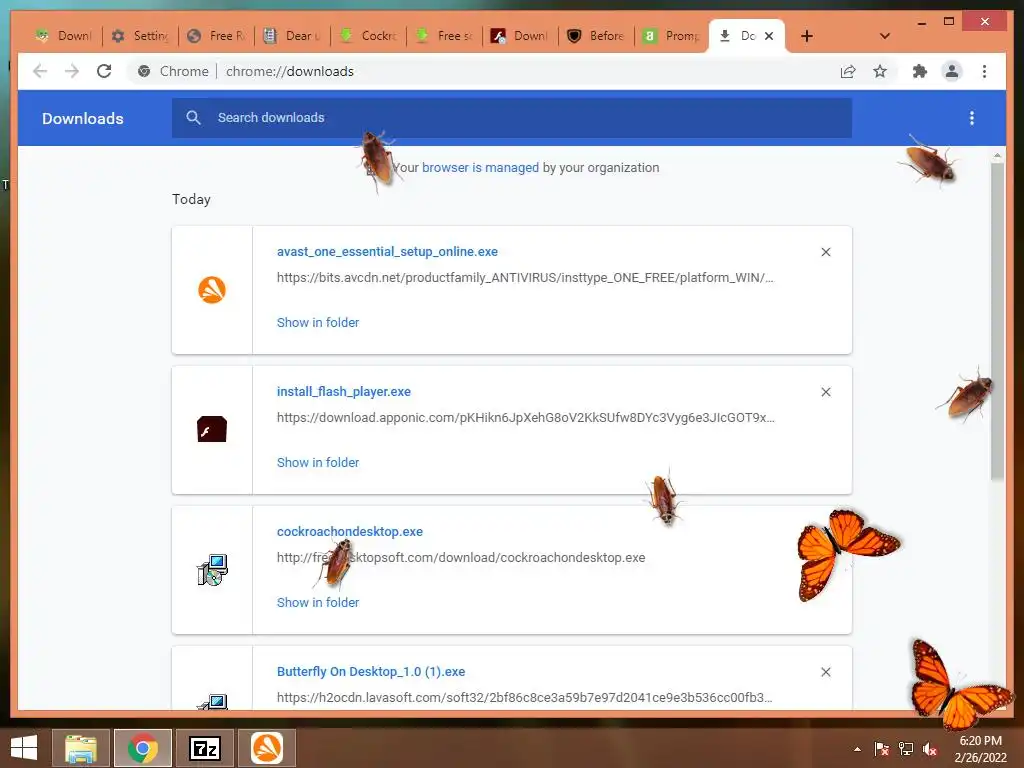1024x768 pixels.
Task: Click the network tray icon
Action: point(906,749)
